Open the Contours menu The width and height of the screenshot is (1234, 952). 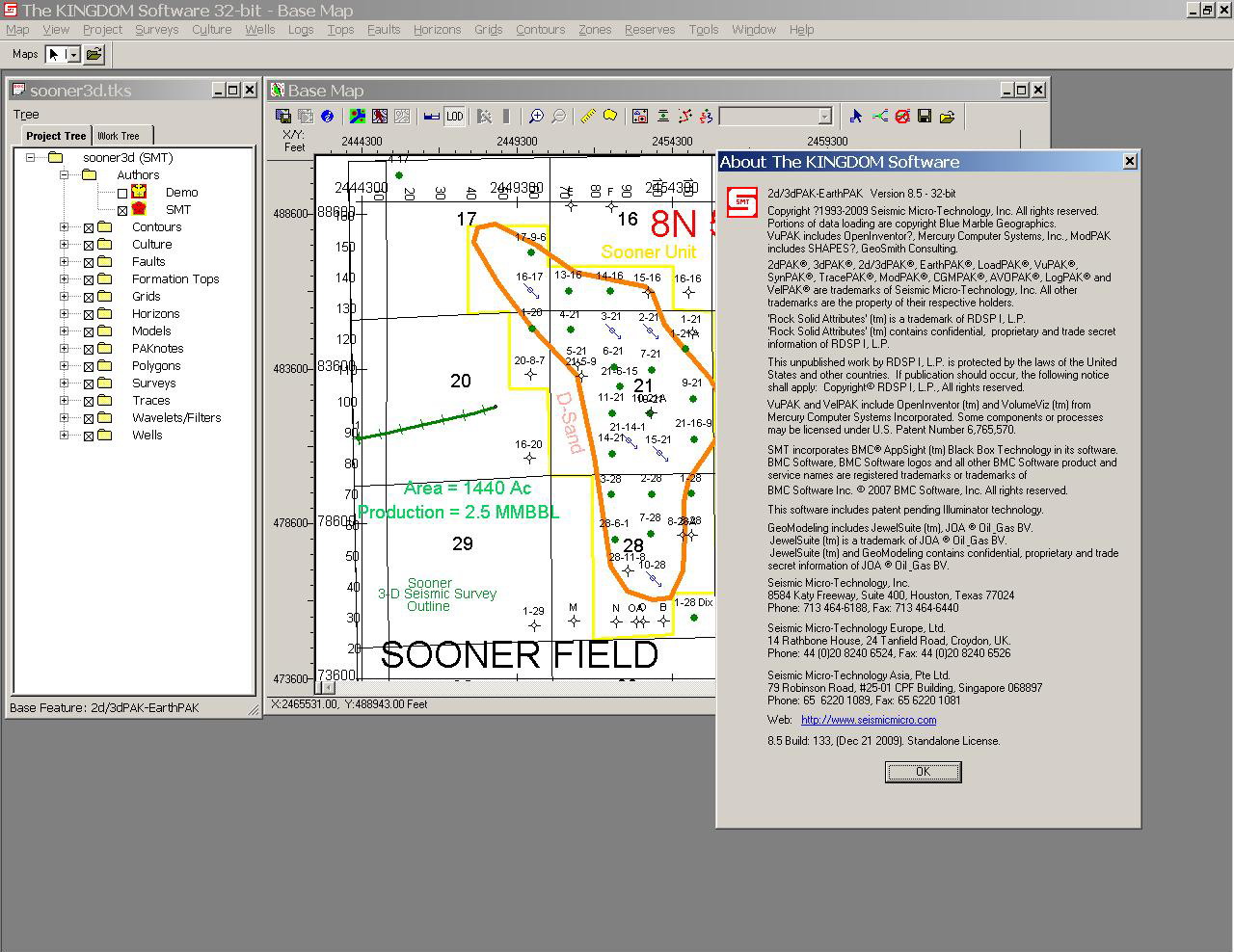[540, 30]
